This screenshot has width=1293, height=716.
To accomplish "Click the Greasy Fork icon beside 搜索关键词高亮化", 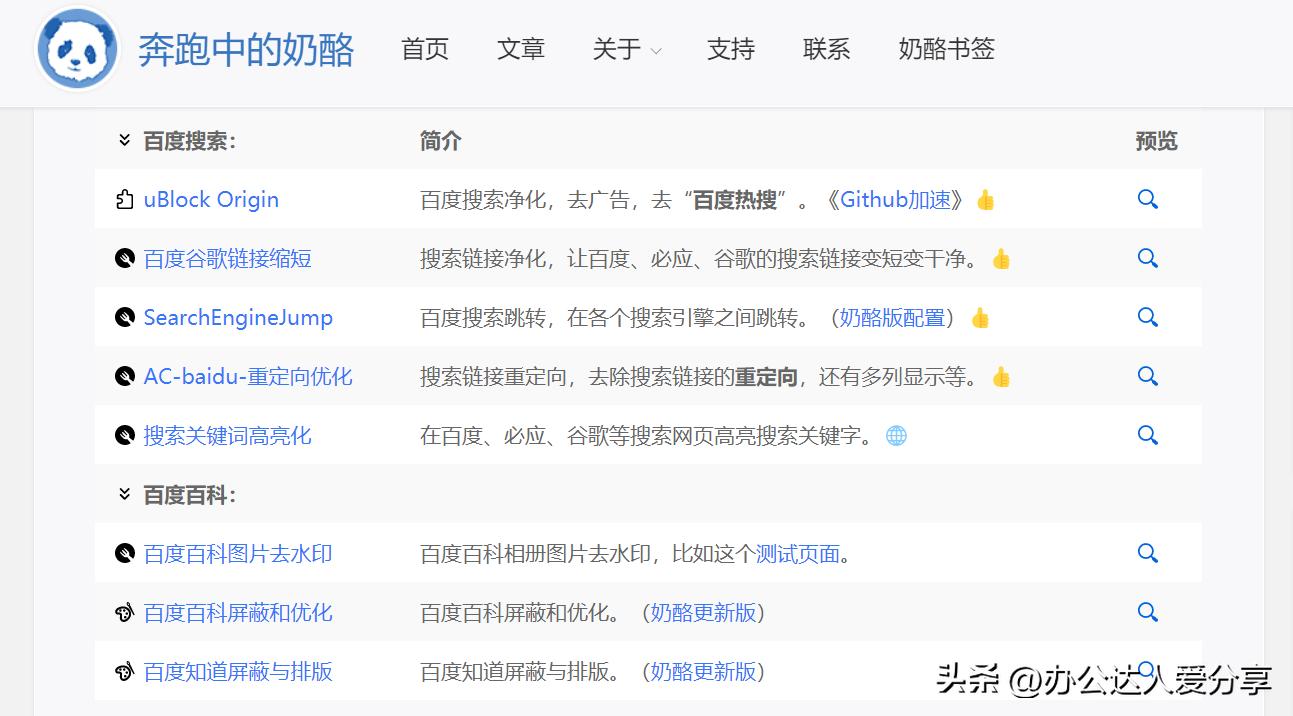I will (123, 435).
